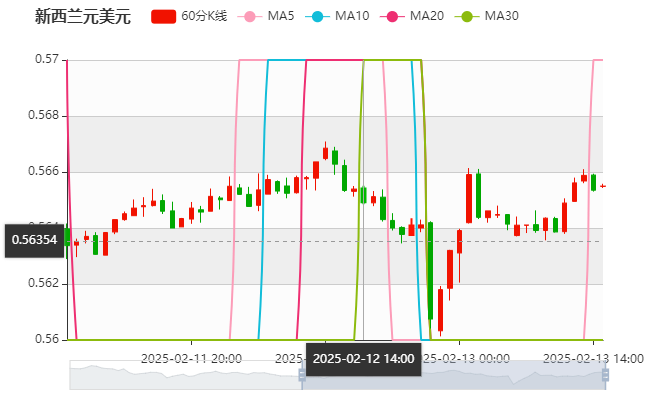Screen dimensions: 670x400
Task: Click the green MA30 legend marker
Action: pyautogui.click(x=466, y=16)
